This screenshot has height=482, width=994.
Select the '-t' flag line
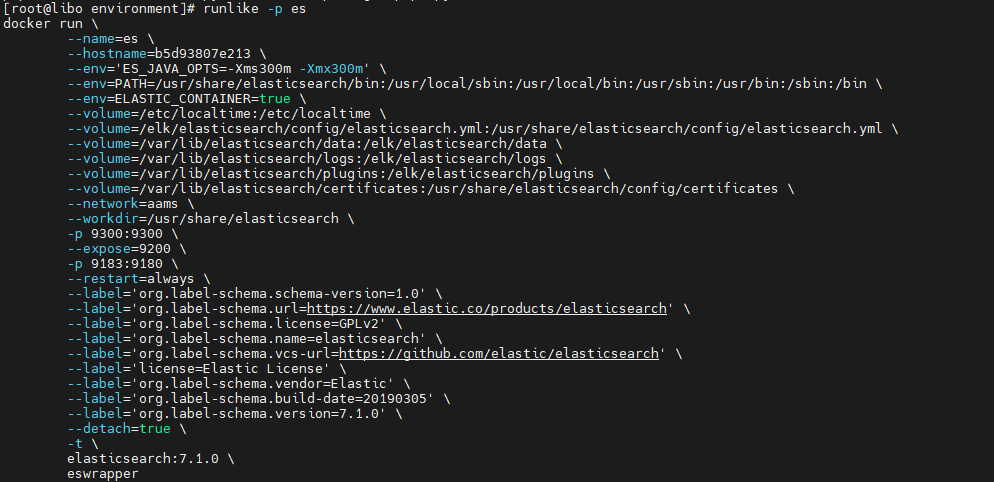pos(82,443)
